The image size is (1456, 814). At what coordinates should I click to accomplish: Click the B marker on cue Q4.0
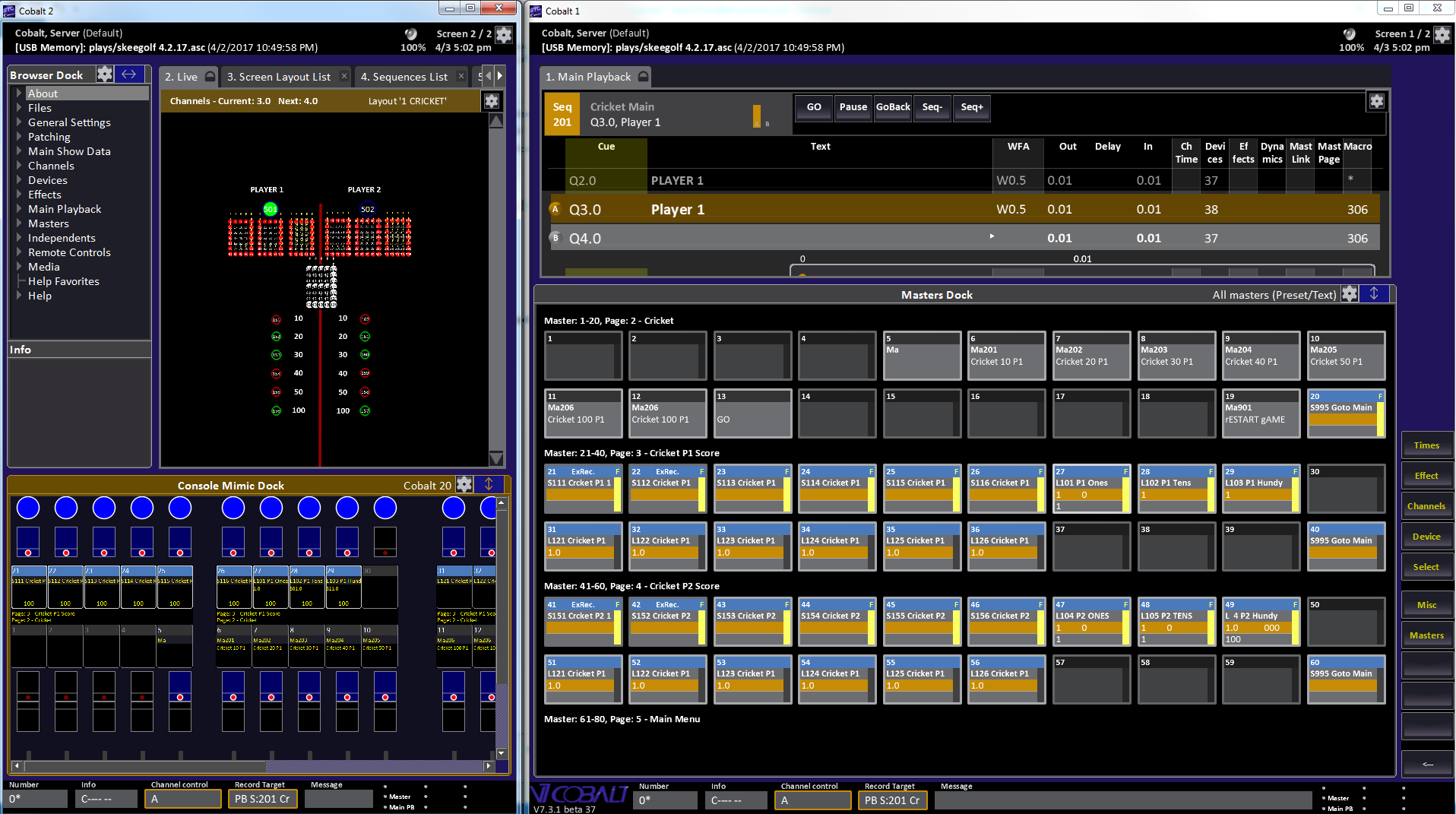coord(555,238)
